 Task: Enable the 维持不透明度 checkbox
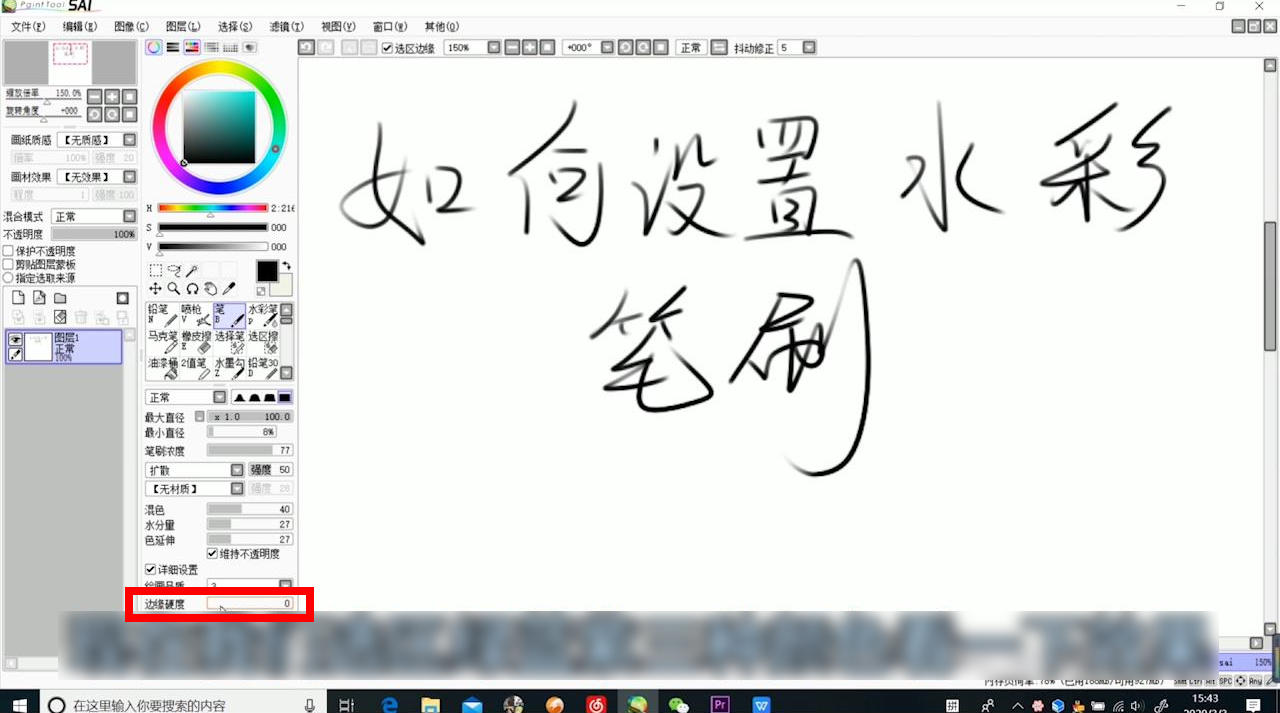212,553
